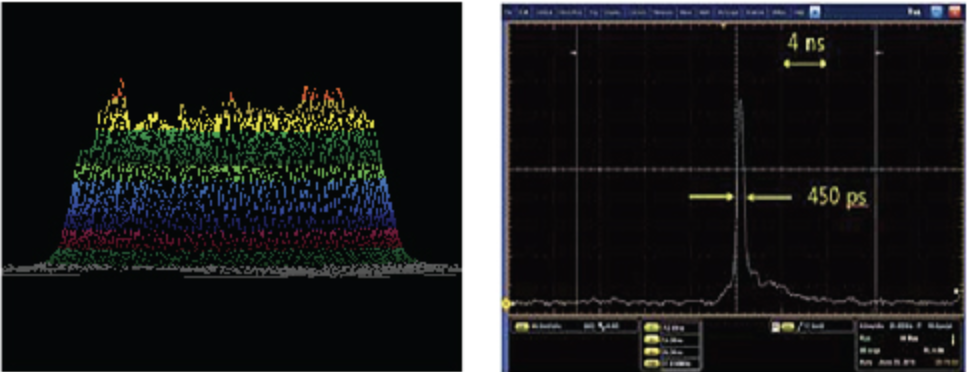Click the Tek logo in title bar
The height and width of the screenshot is (372, 968).
[914, 12]
